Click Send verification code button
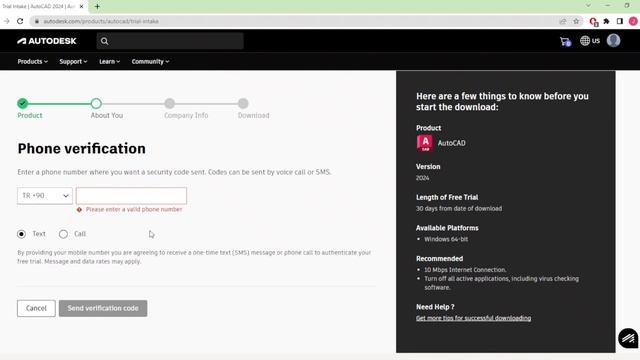This screenshot has height=360, width=640. [103, 308]
